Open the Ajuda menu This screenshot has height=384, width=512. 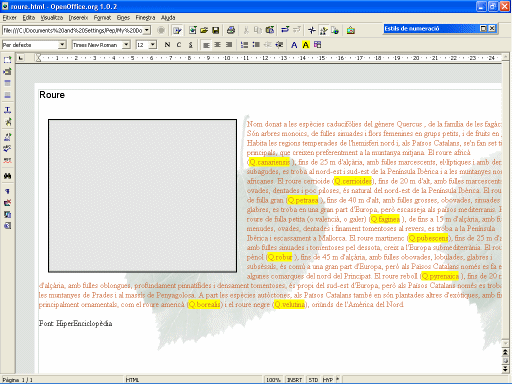click(x=168, y=18)
